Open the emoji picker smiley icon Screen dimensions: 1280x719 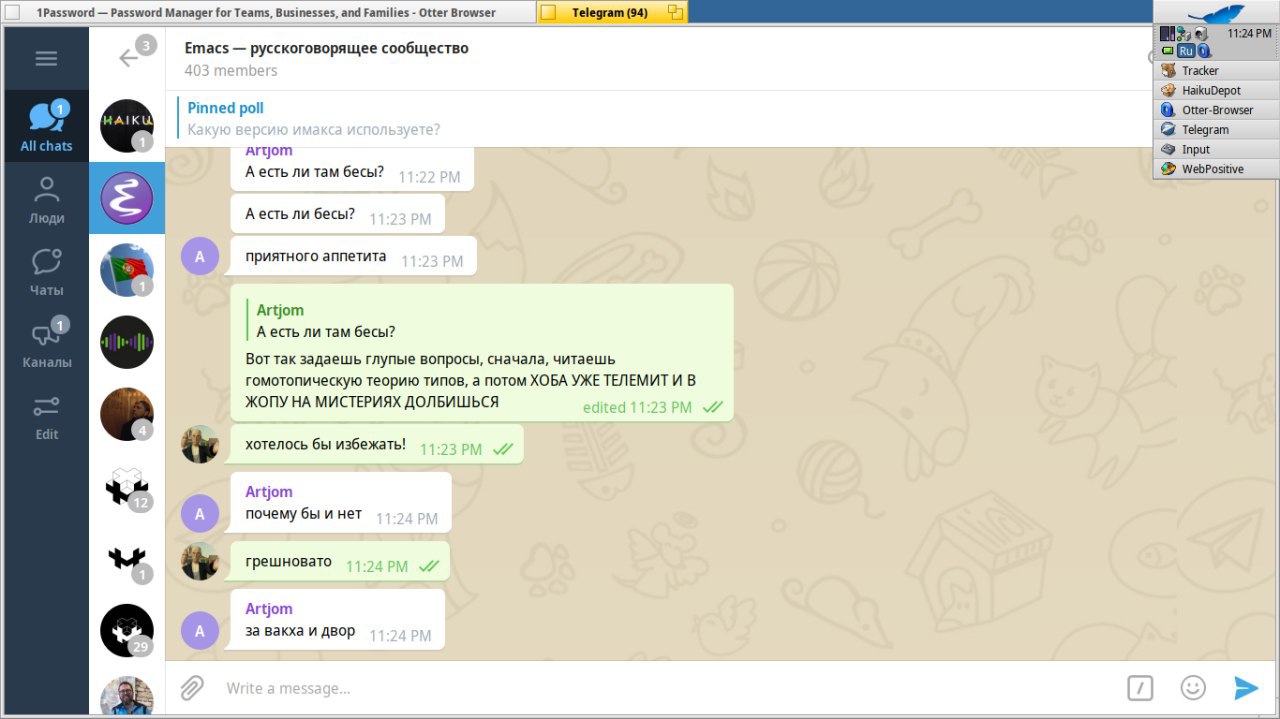(1193, 688)
